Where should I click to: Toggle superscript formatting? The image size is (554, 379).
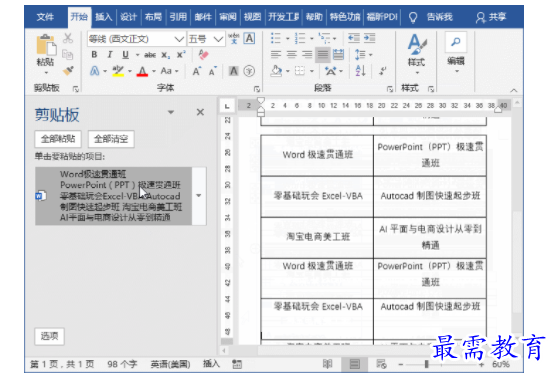point(181,55)
